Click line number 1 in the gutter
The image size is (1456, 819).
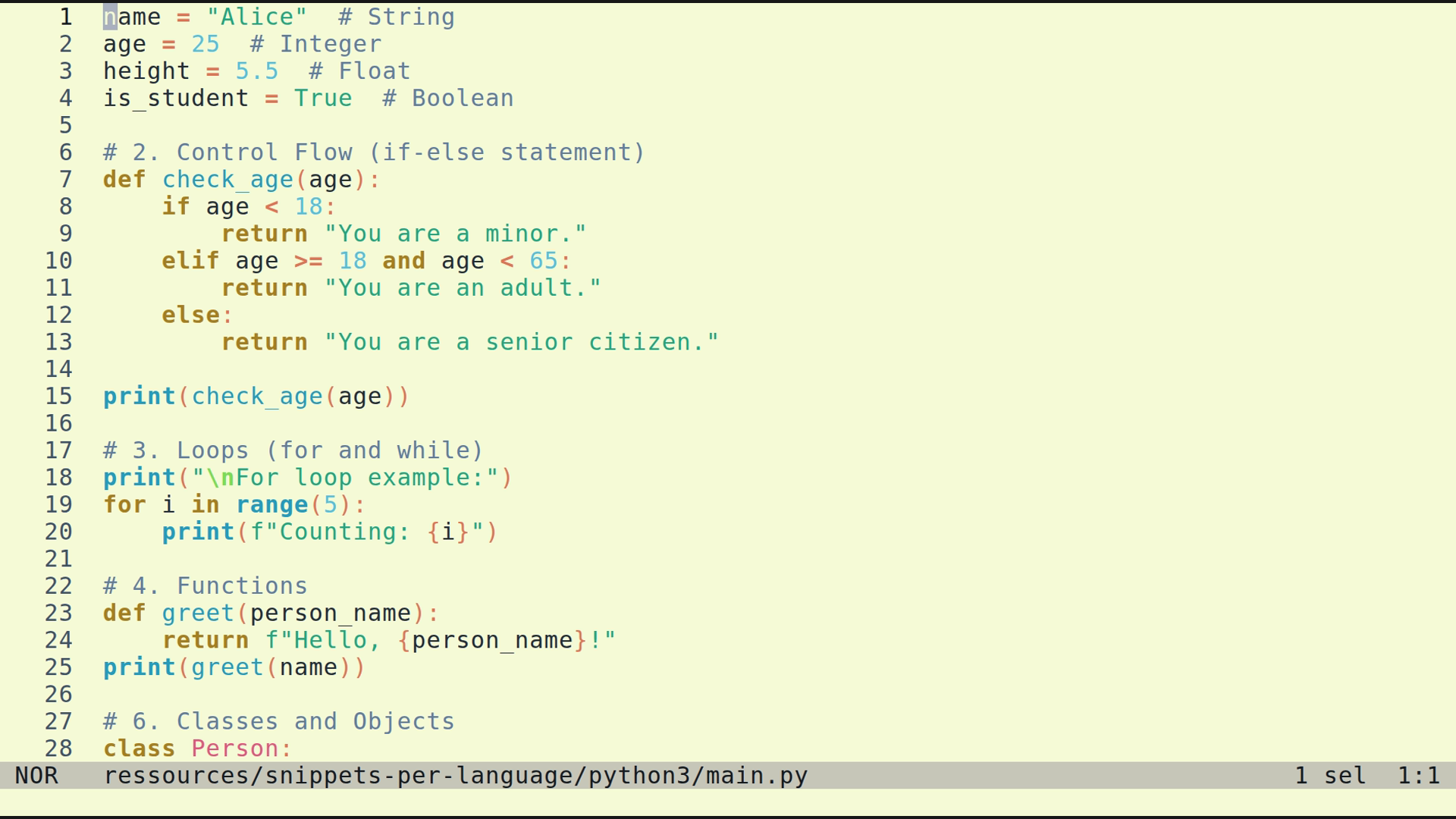[65, 16]
